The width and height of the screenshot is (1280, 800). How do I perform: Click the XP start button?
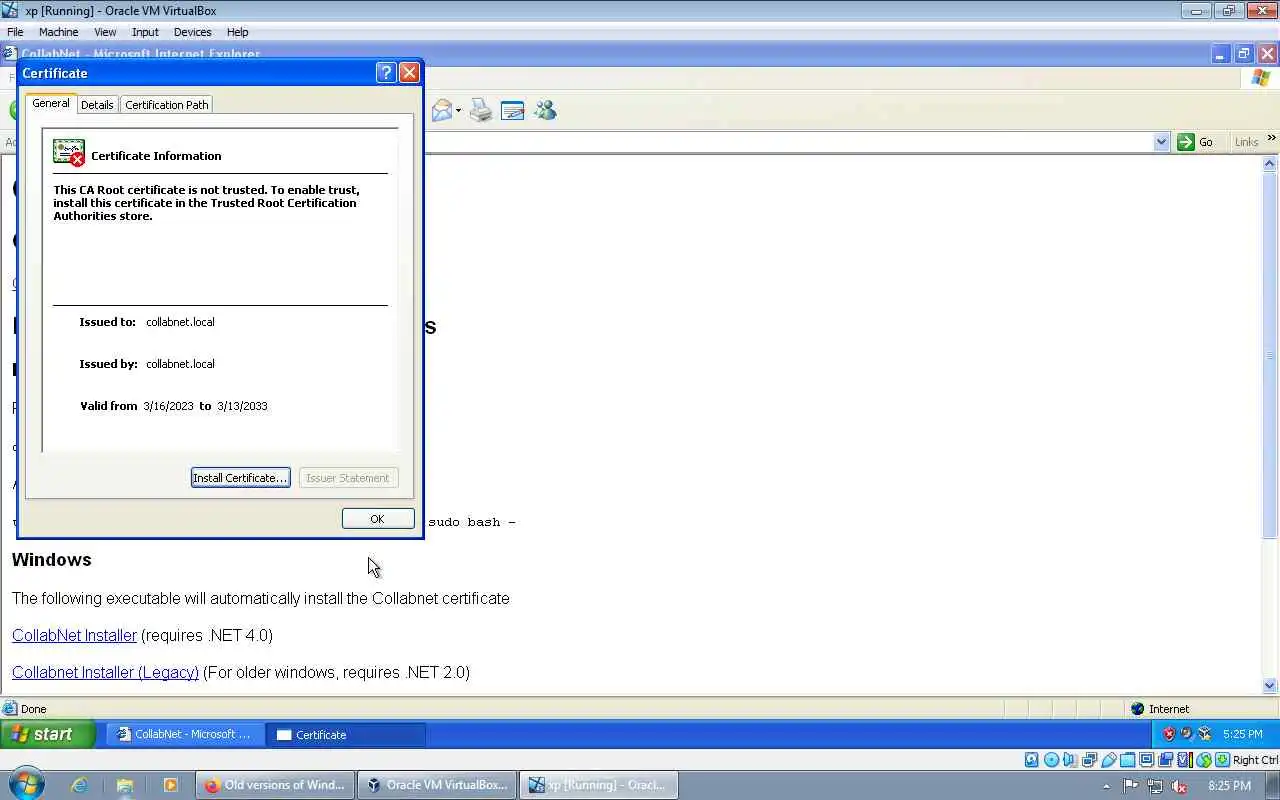pos(47,734)
